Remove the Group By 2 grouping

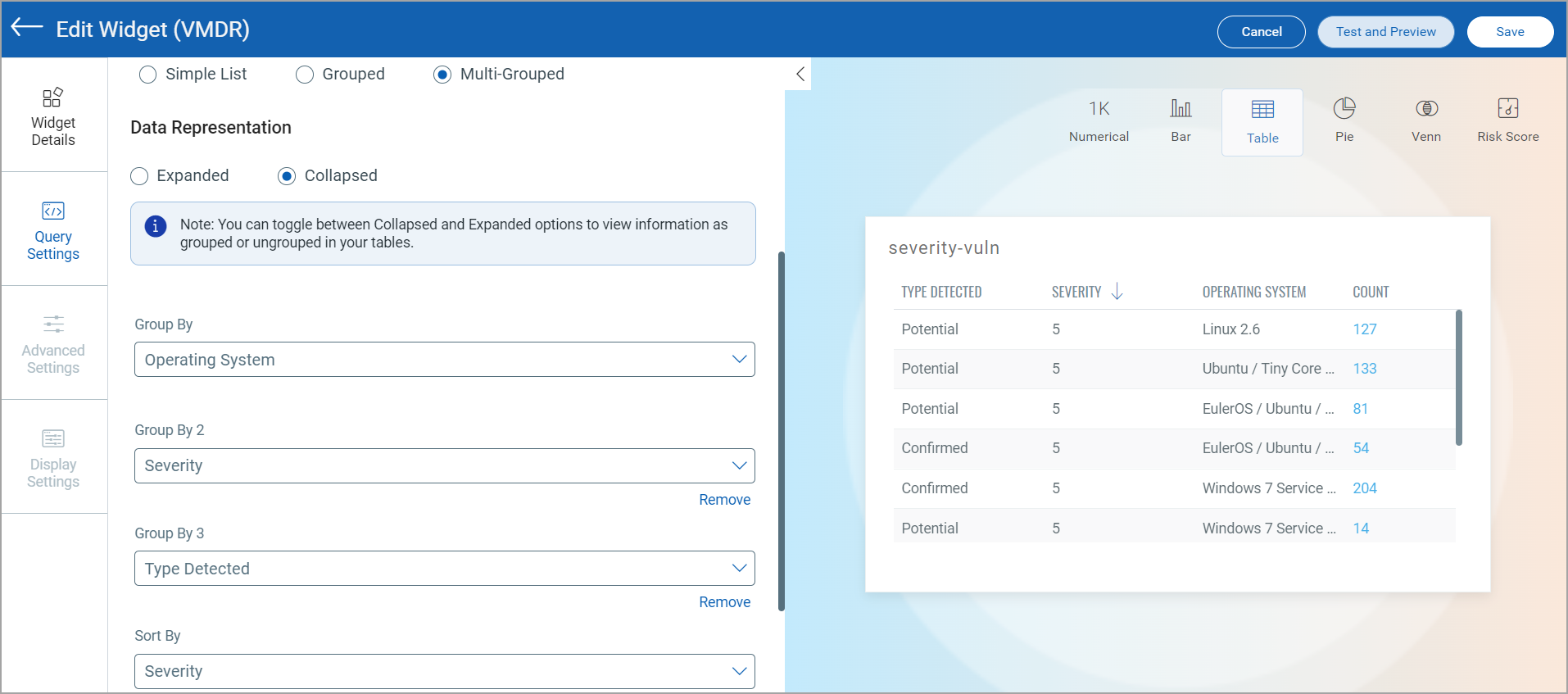click(724, 500)
